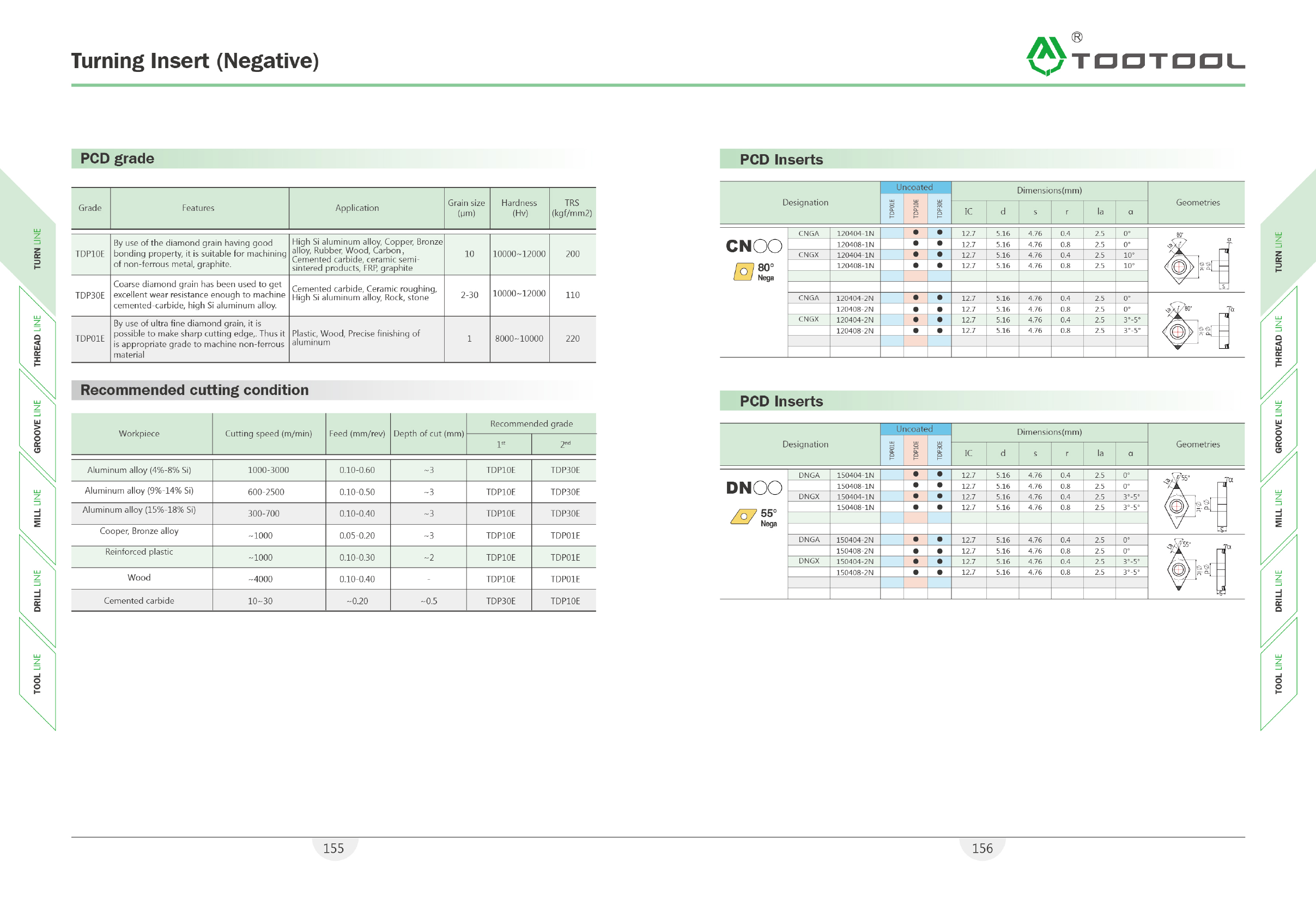1316x899 pixels.
Task: Click the TDP10E grade cell
Action: pyautogui.click(x=90, y=253)
